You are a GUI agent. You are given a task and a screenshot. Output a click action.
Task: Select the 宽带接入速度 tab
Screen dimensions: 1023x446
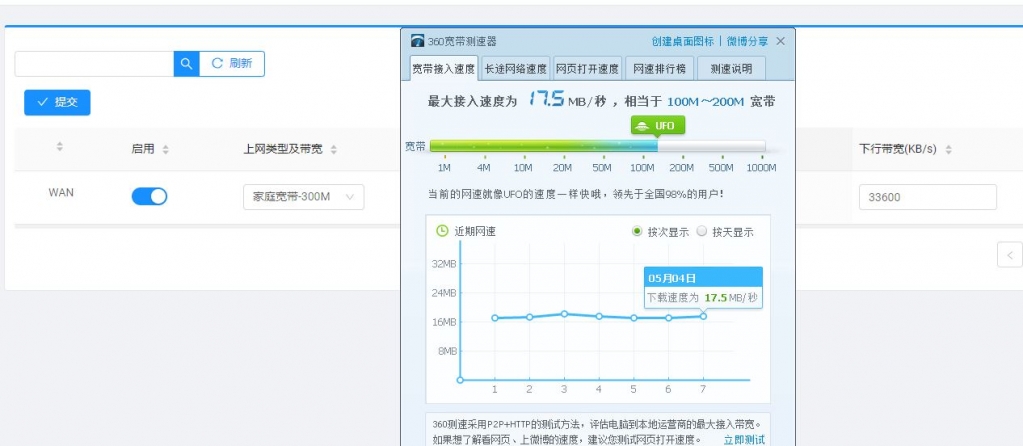coord(444,68)
